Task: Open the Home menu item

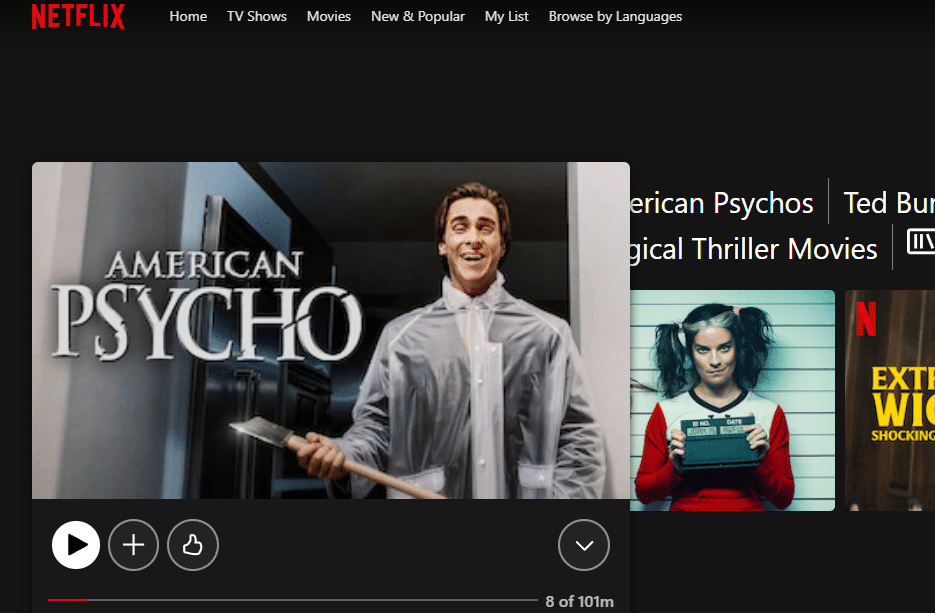Action: pyautogui.click(x=188, y=17)
